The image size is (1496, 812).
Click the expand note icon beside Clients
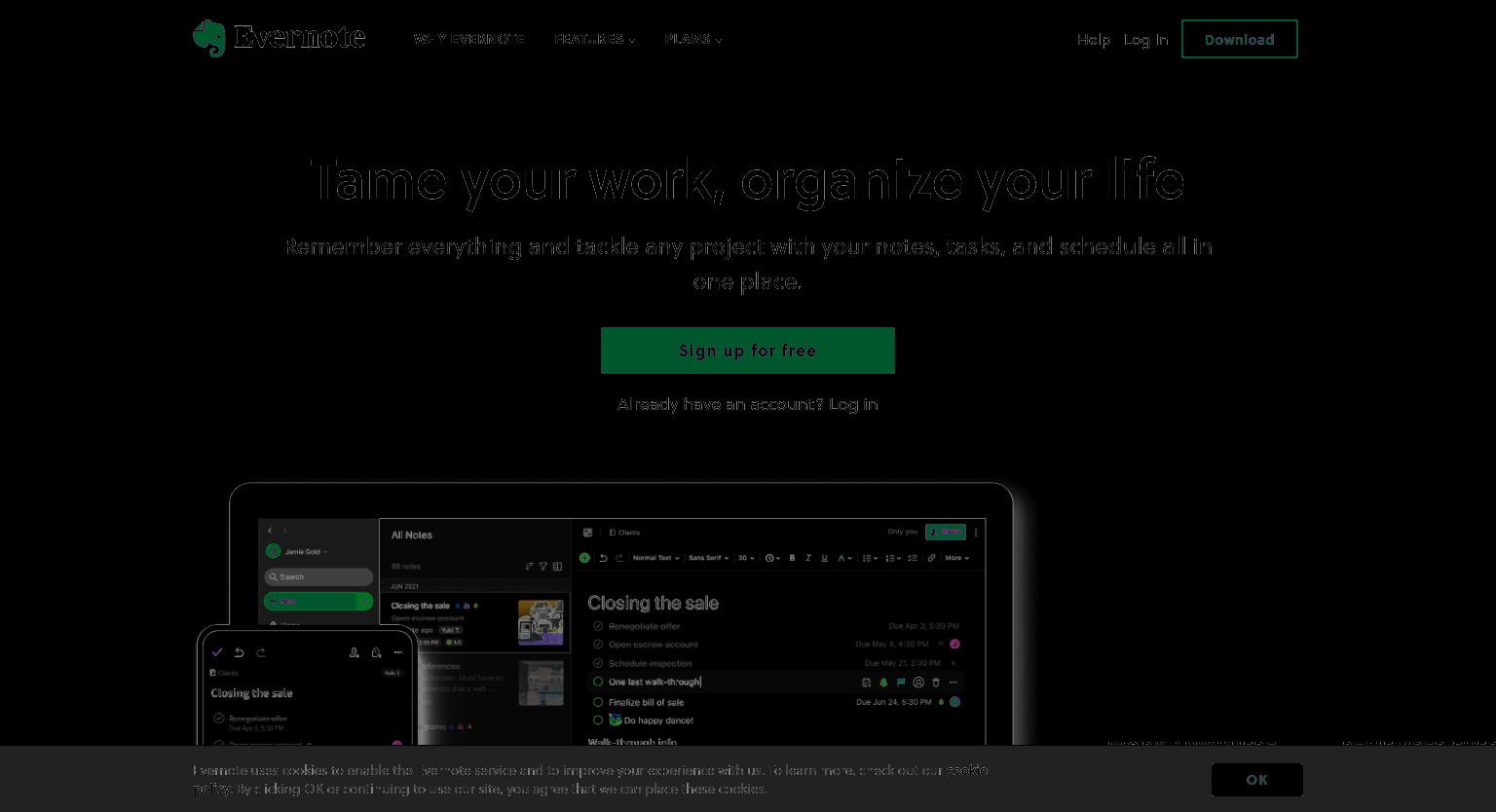coord(587,533)
